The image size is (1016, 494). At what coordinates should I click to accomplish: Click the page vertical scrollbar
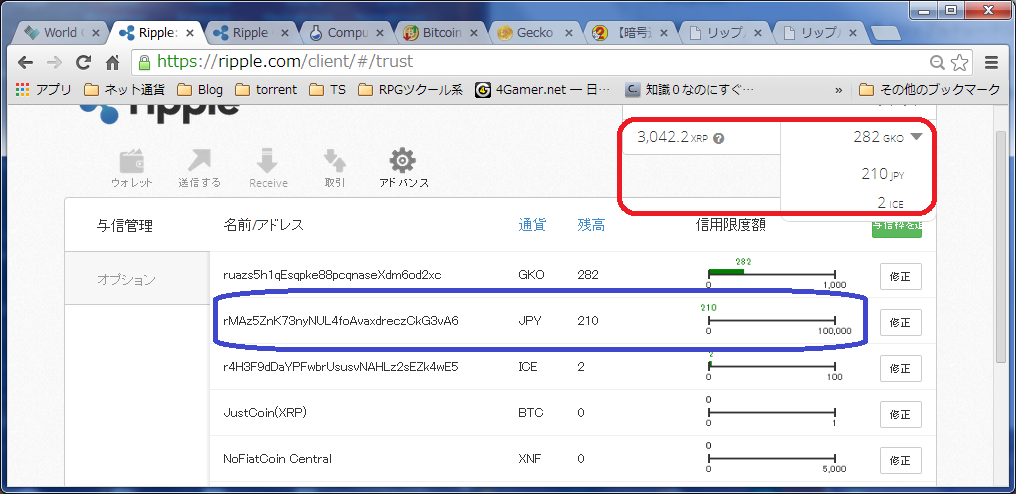pyautogui.click(x=1003, y=246)
